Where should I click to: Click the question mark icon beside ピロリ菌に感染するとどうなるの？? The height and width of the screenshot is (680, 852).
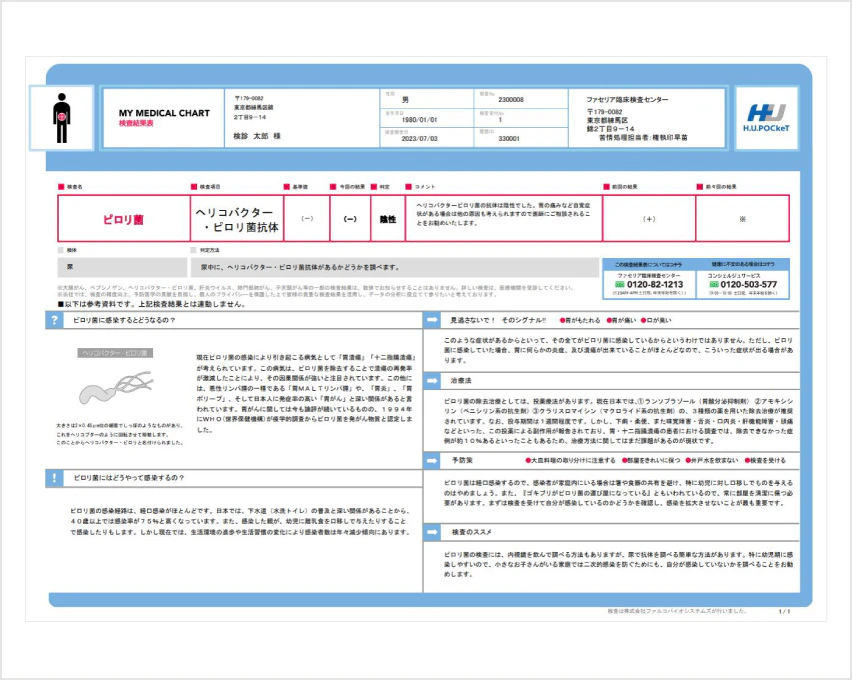[x=54, y=320]
